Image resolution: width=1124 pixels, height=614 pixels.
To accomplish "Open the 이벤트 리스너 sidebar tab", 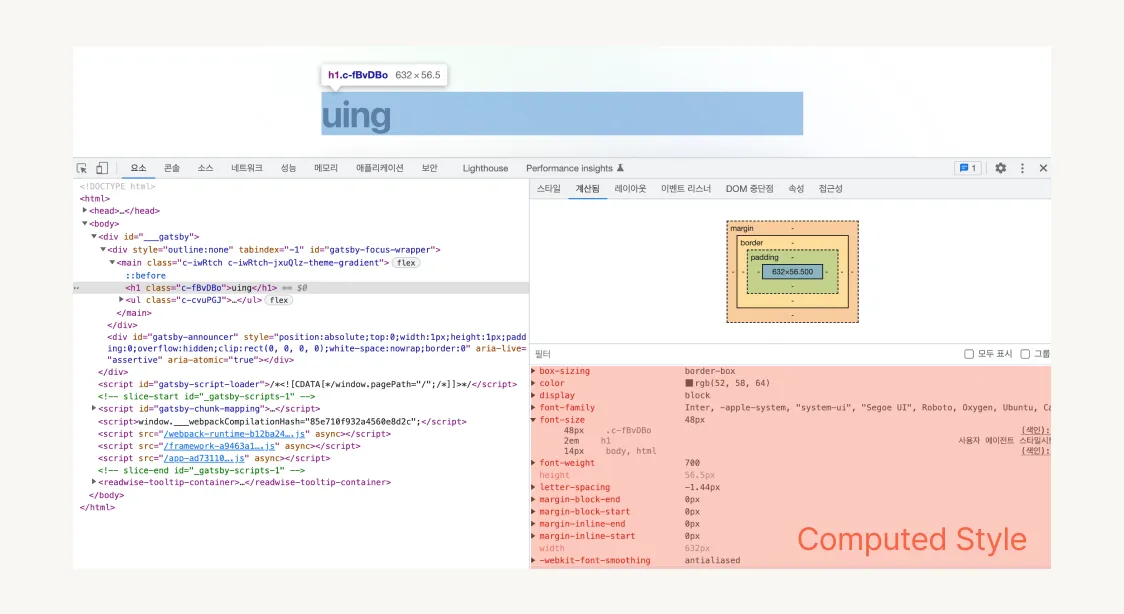I will coord(685,189).
